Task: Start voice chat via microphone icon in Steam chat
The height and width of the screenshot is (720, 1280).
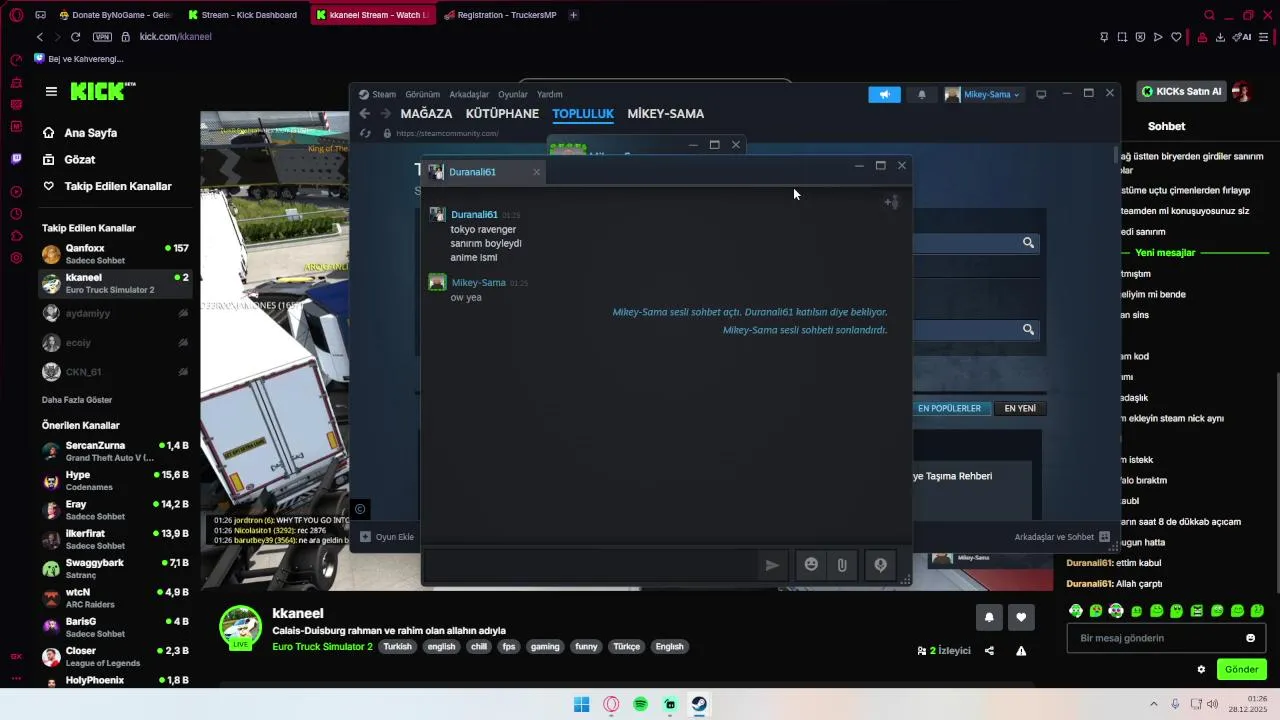Action: click(880, 565)
